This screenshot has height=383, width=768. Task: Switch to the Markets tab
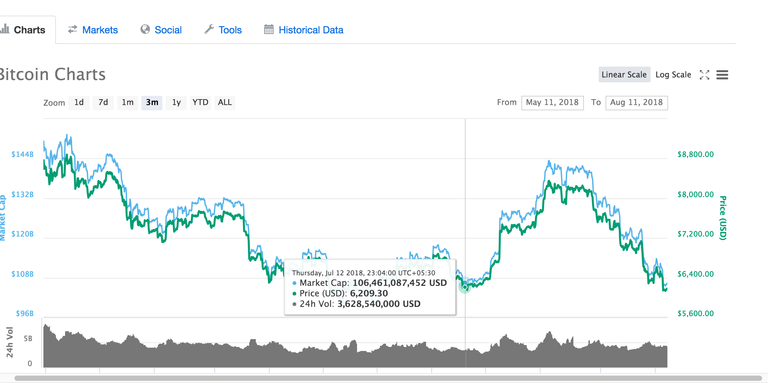(x=93, y=30)
